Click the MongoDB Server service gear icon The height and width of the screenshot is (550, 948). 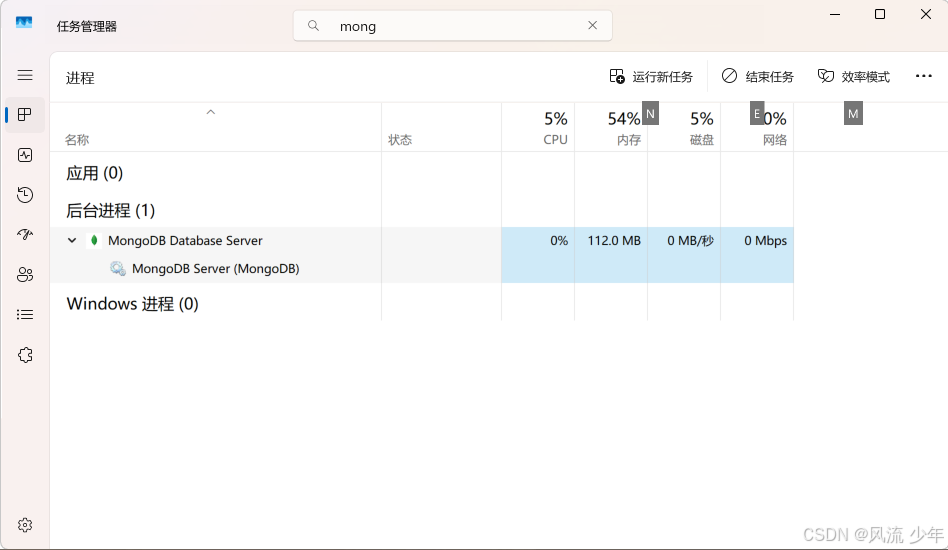coord(118,268)
